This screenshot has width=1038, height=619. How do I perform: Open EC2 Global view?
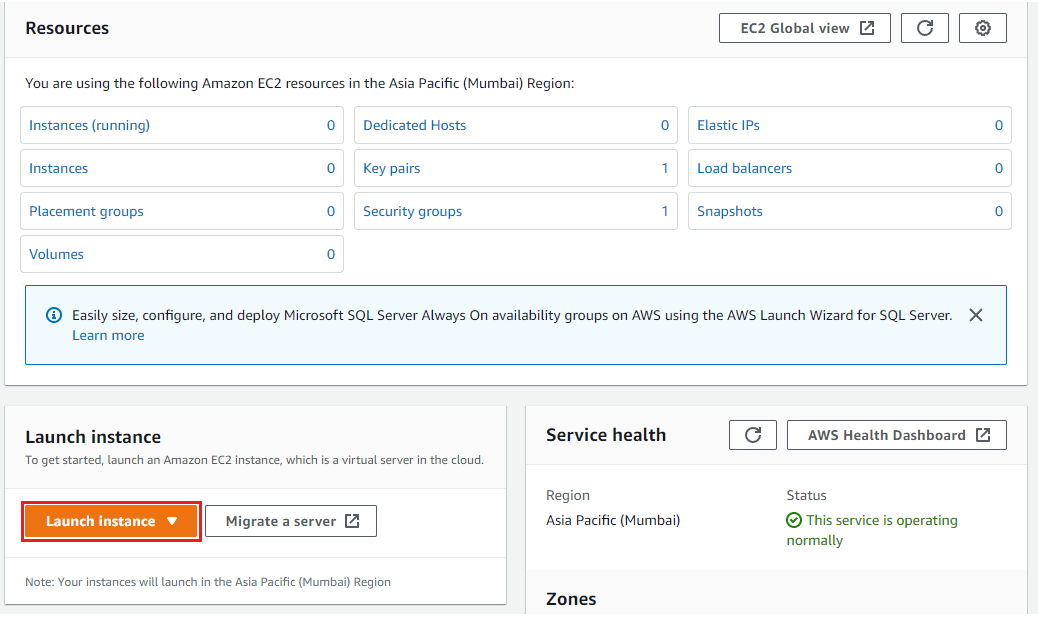point(804,28)
